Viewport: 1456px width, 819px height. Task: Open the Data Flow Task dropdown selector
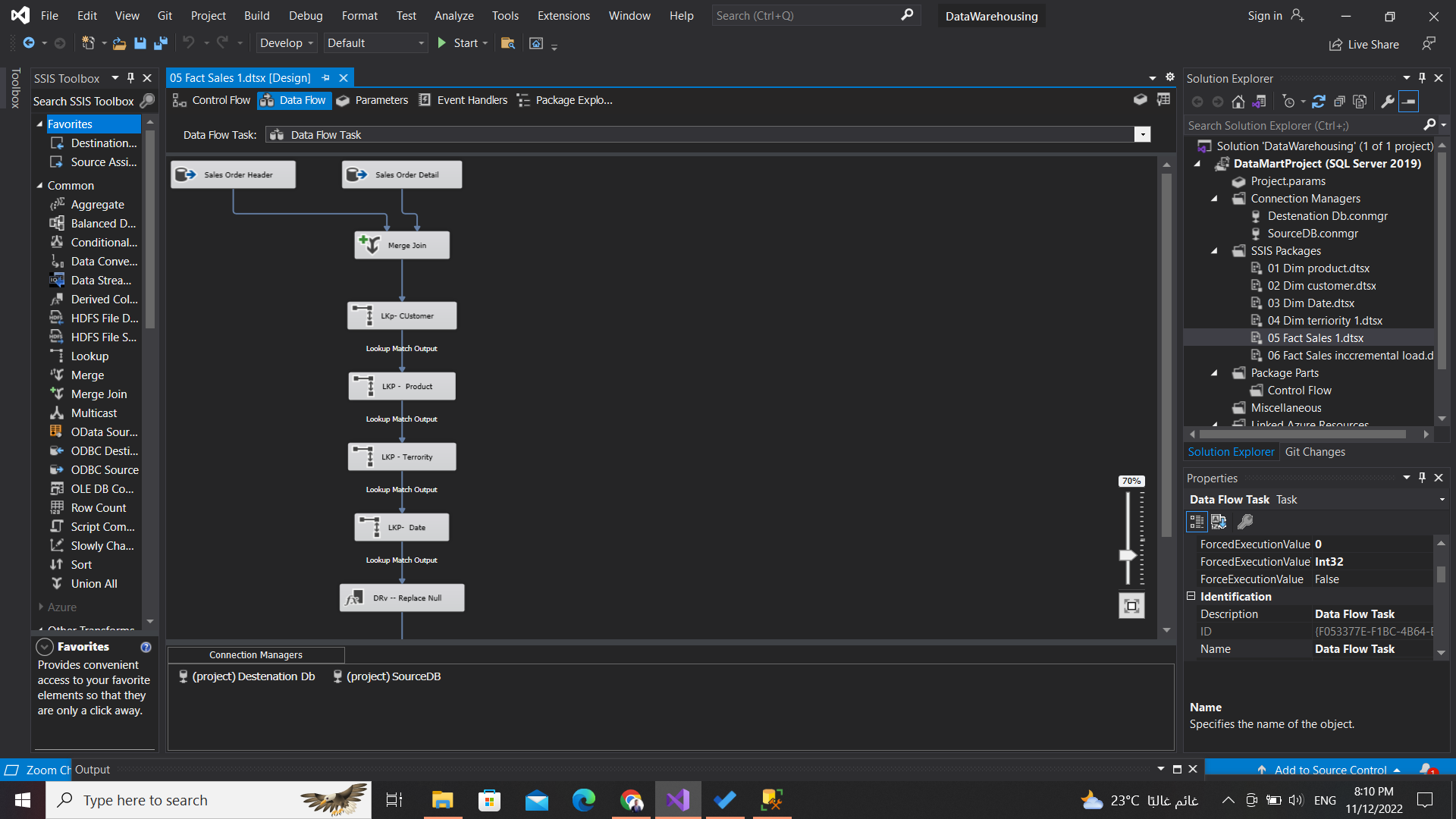tap(1142, 134)
